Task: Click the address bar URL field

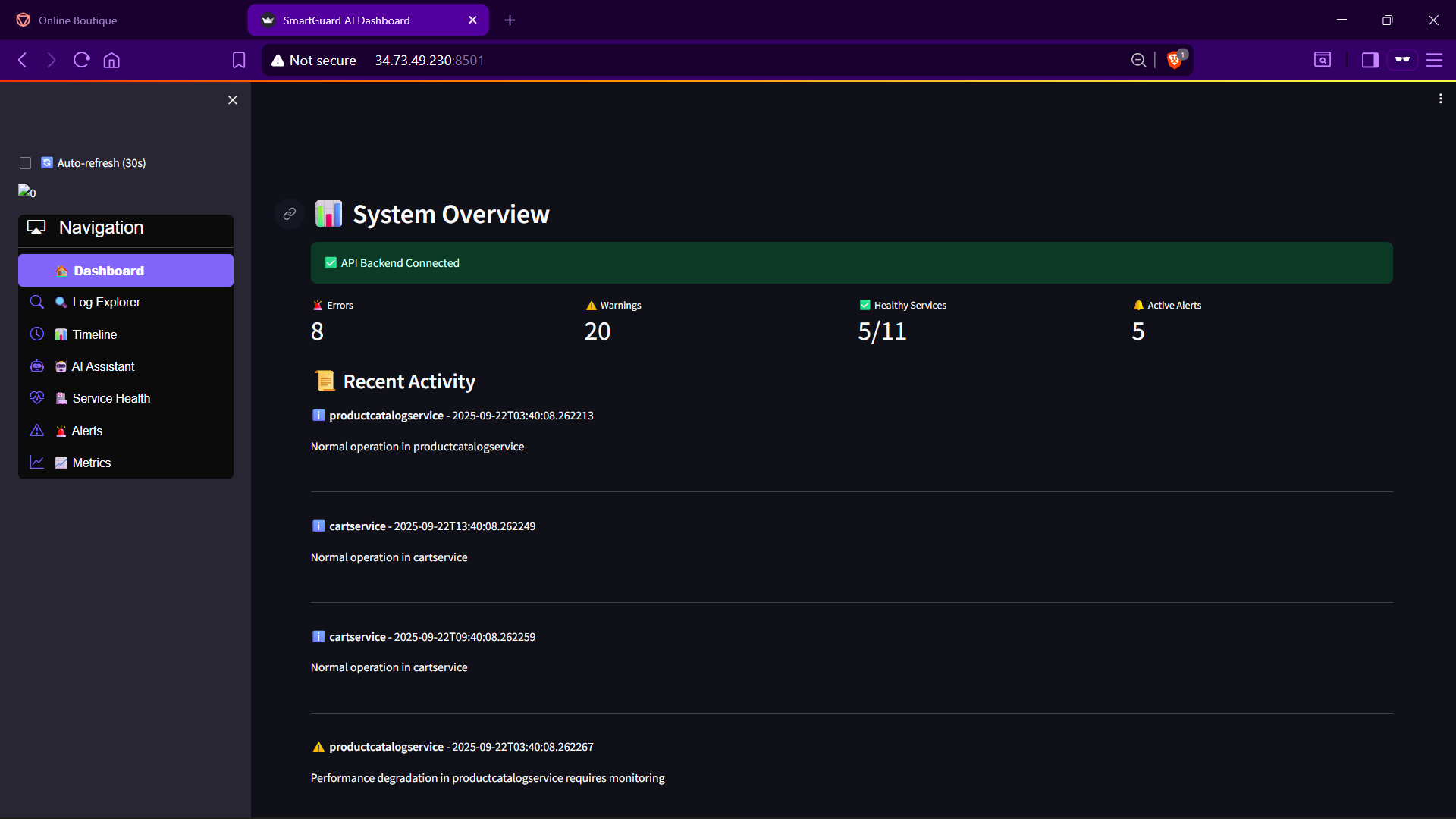Action: click(682, 60)
